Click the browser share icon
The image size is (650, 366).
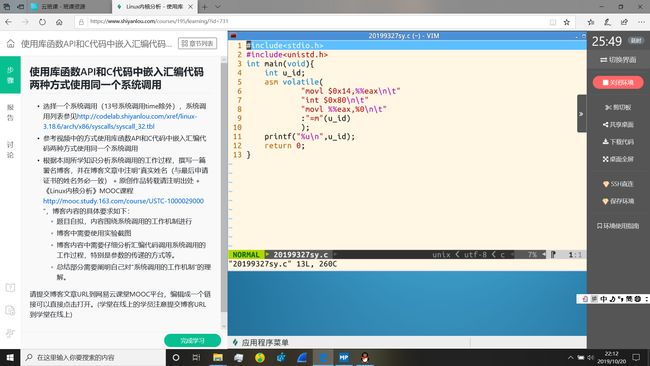[624, 22]
